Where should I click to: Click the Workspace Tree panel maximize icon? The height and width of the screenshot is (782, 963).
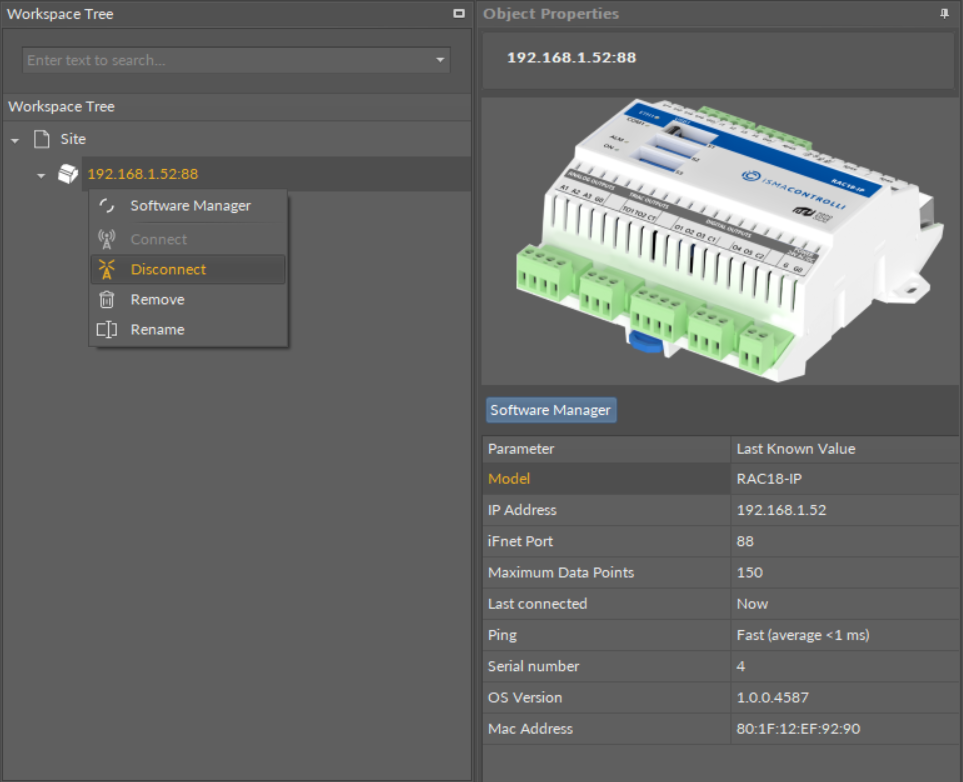[x=459, y=14]
